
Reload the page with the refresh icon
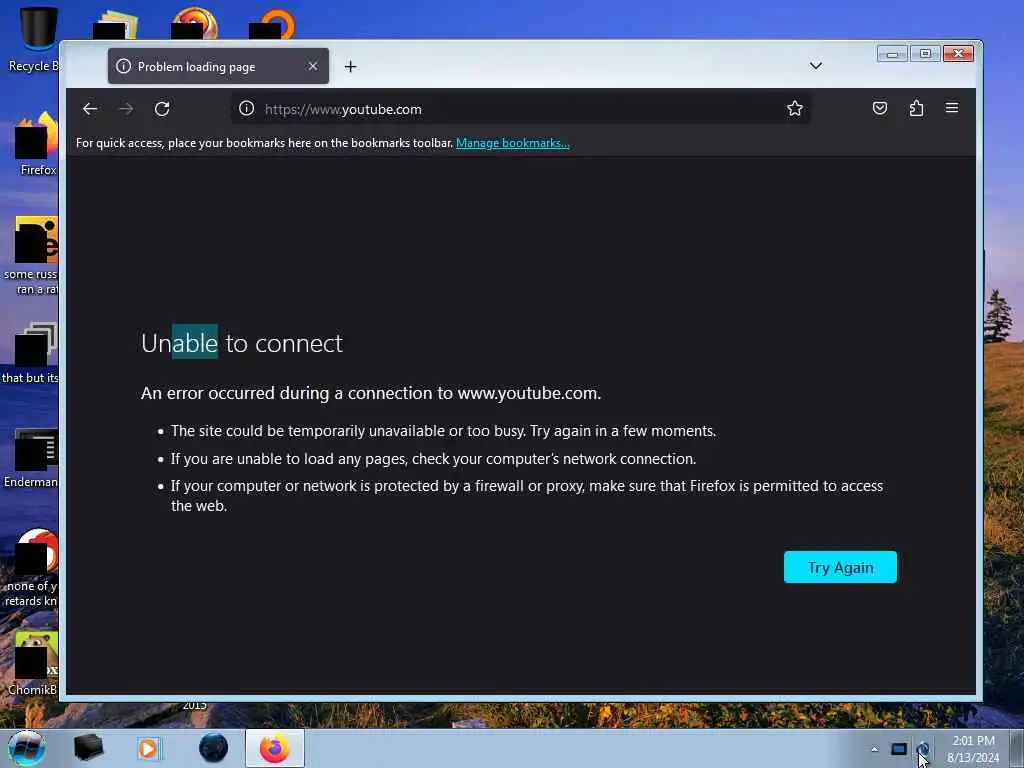coord(162,109)
